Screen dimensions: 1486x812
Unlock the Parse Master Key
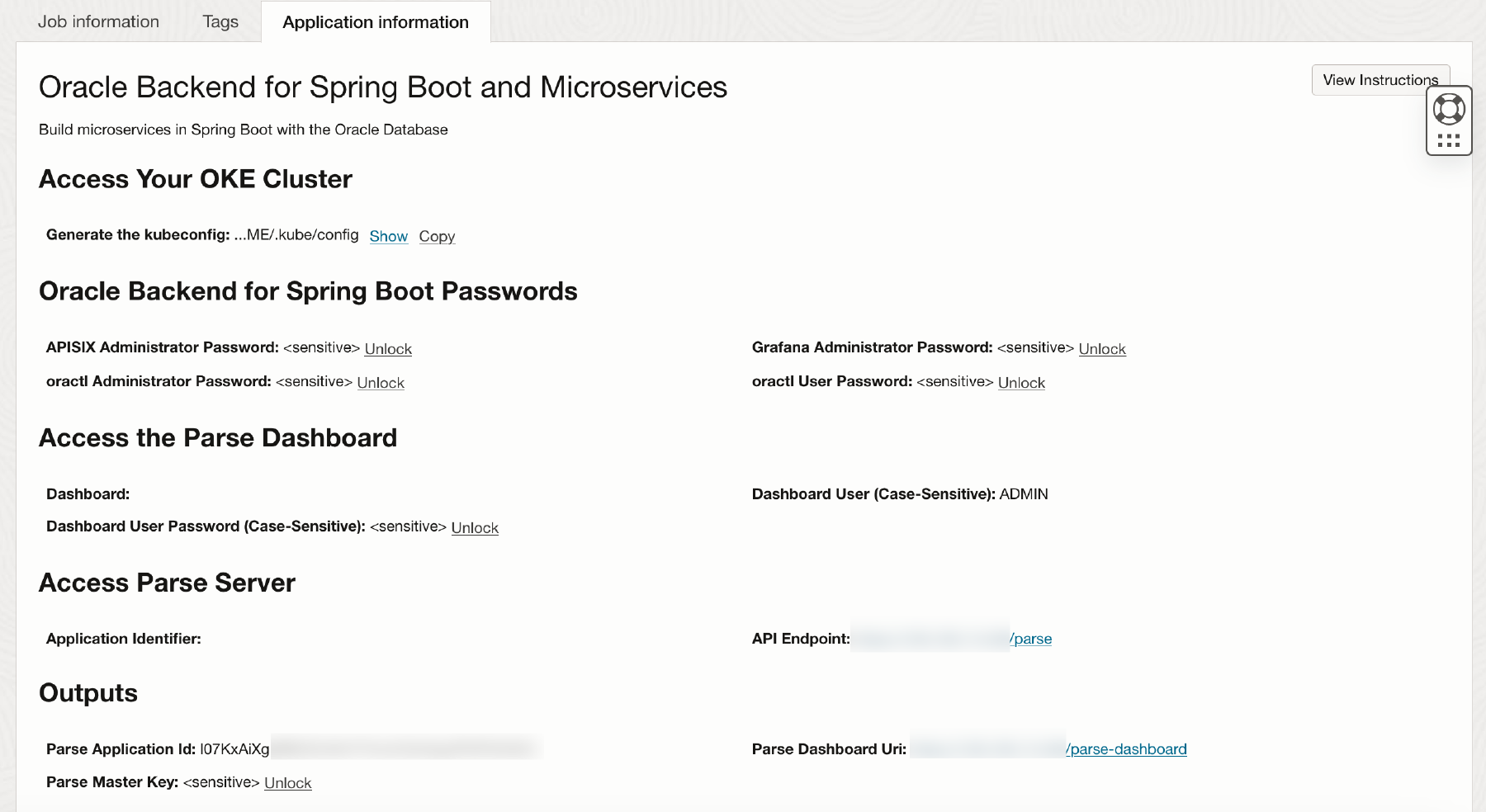[286, 782]
